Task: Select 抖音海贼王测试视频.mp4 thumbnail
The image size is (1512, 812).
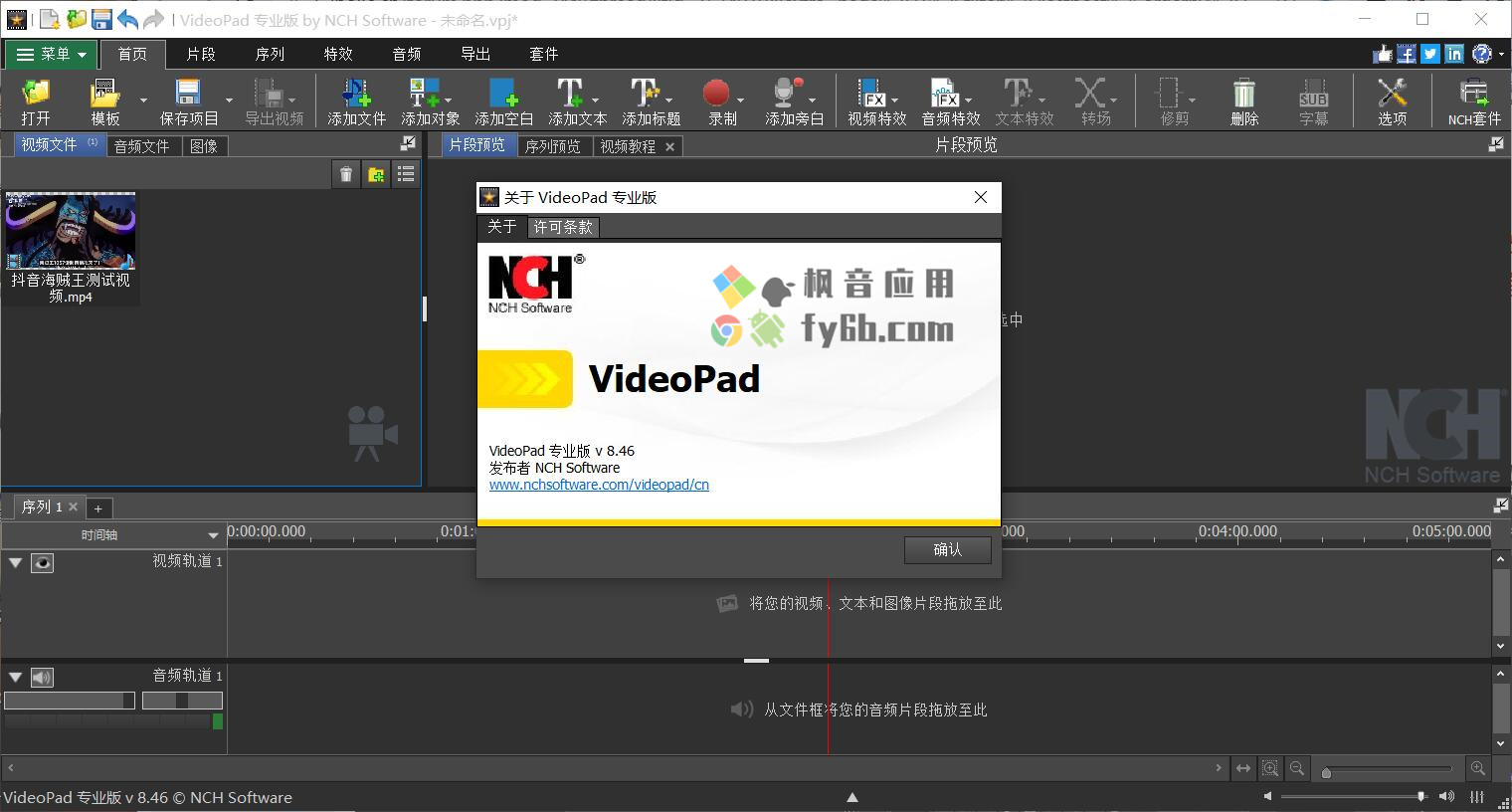Action: point(71,232)
